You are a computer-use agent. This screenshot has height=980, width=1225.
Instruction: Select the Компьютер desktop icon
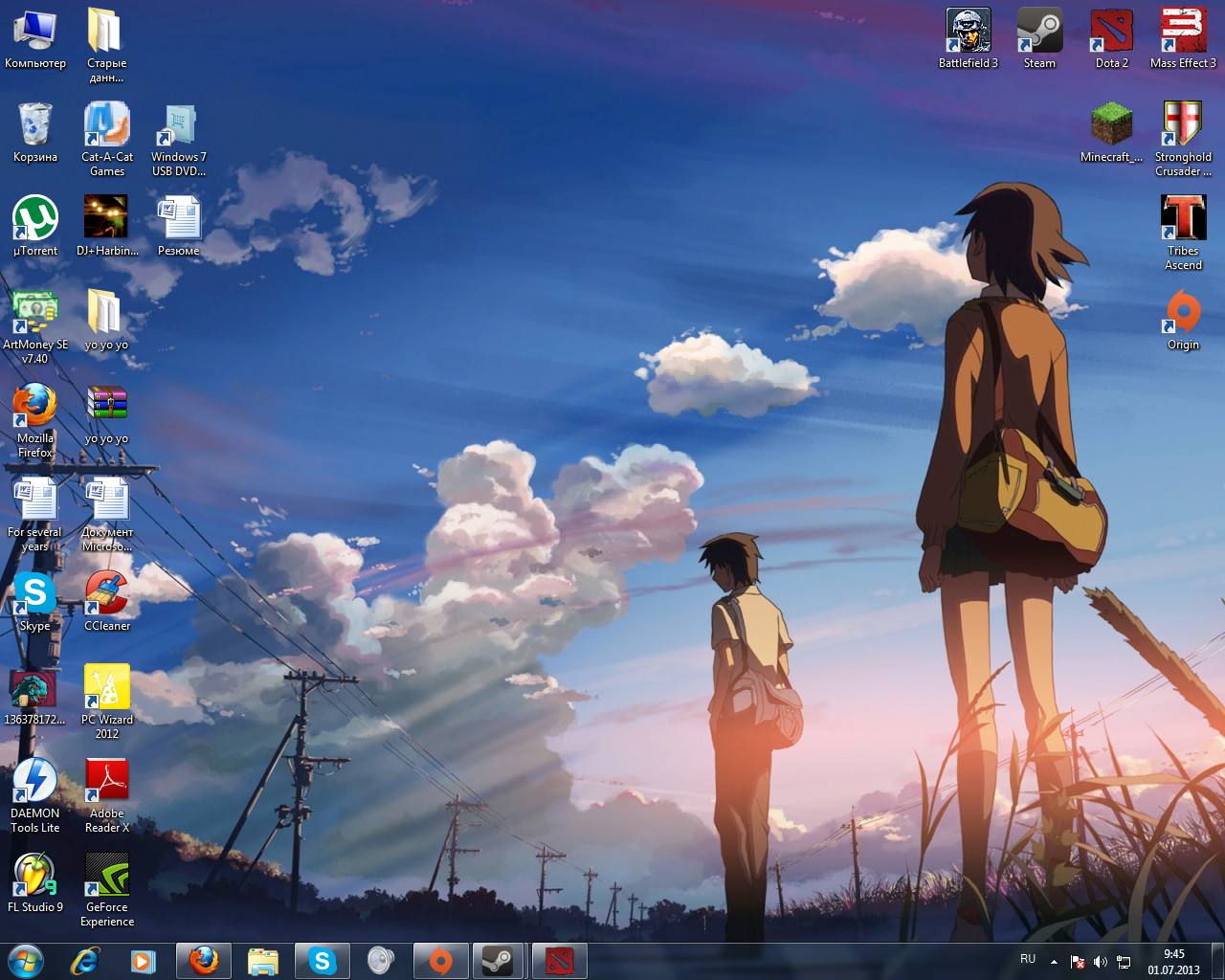coord(35,39)
